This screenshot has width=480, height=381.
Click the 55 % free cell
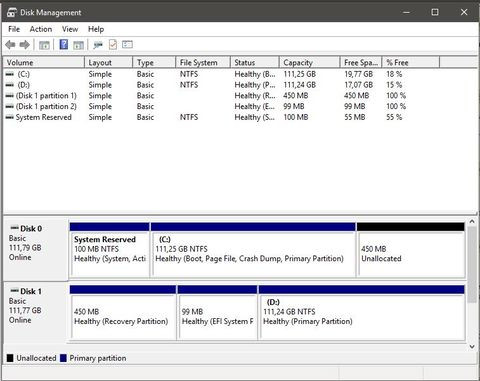click(x=394, y=117)
